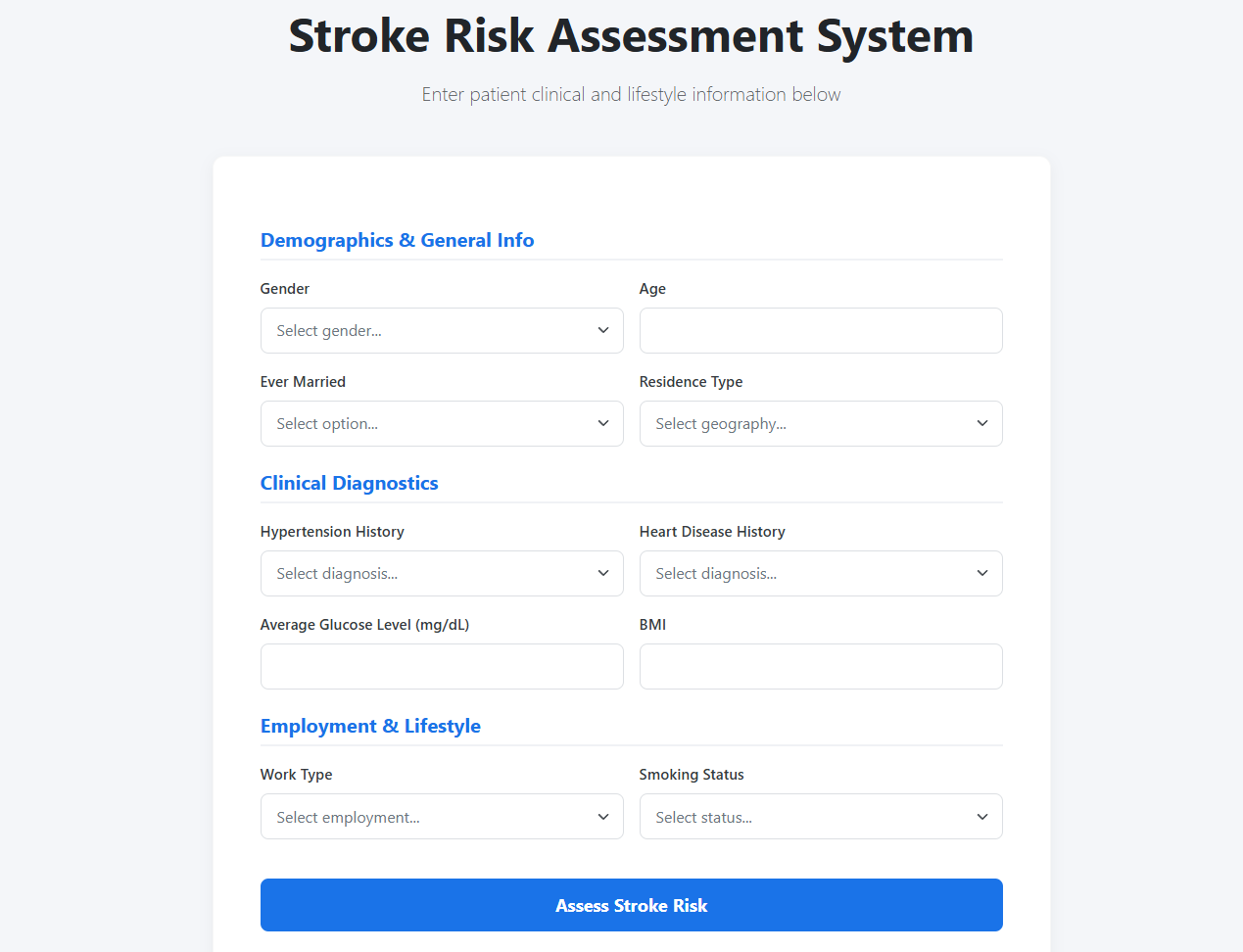Click the Heart Disease History chevron
This screenshot has height=952, width=1243.
pyautogui.click(x=982, y=574)
